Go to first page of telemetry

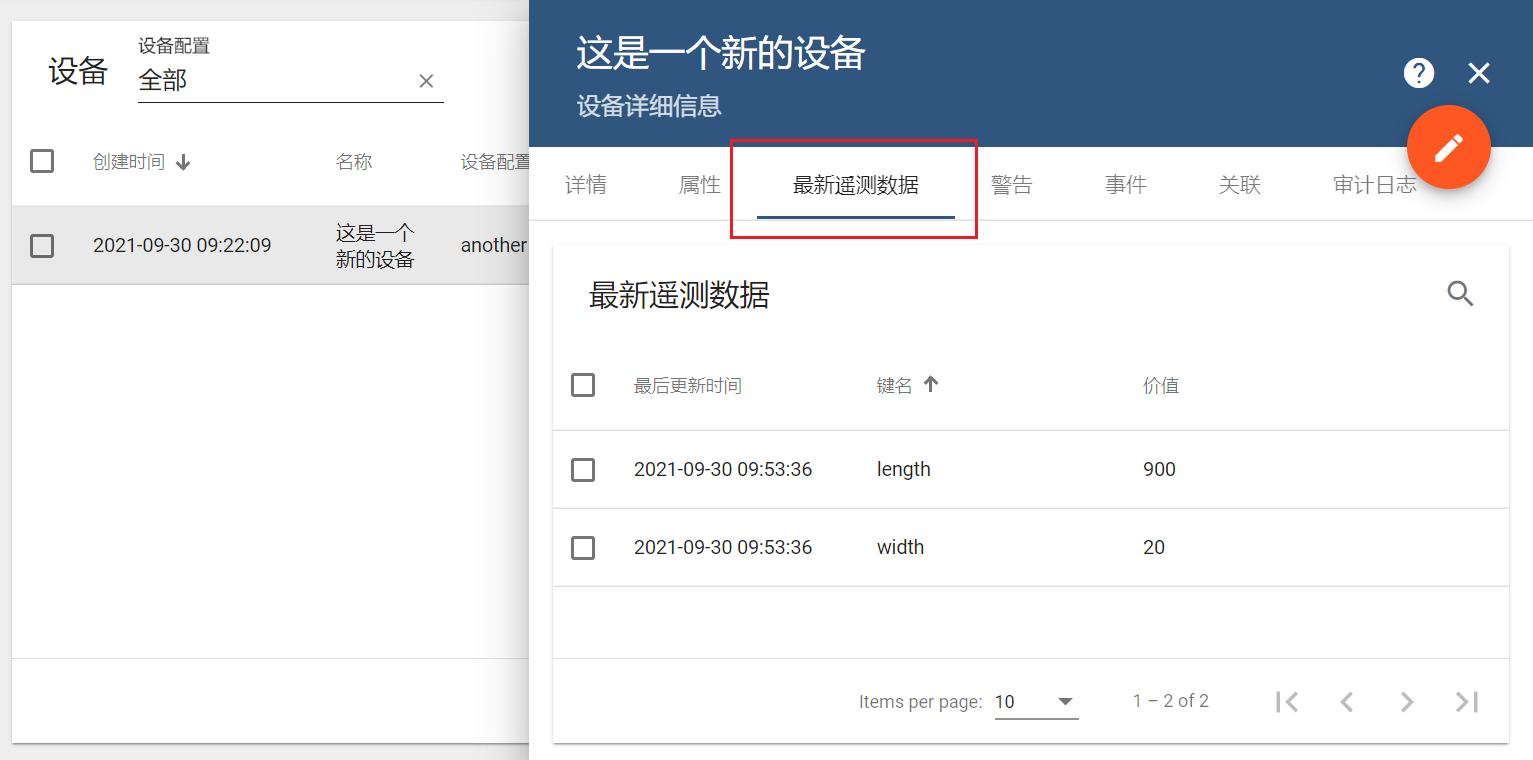1287,702
